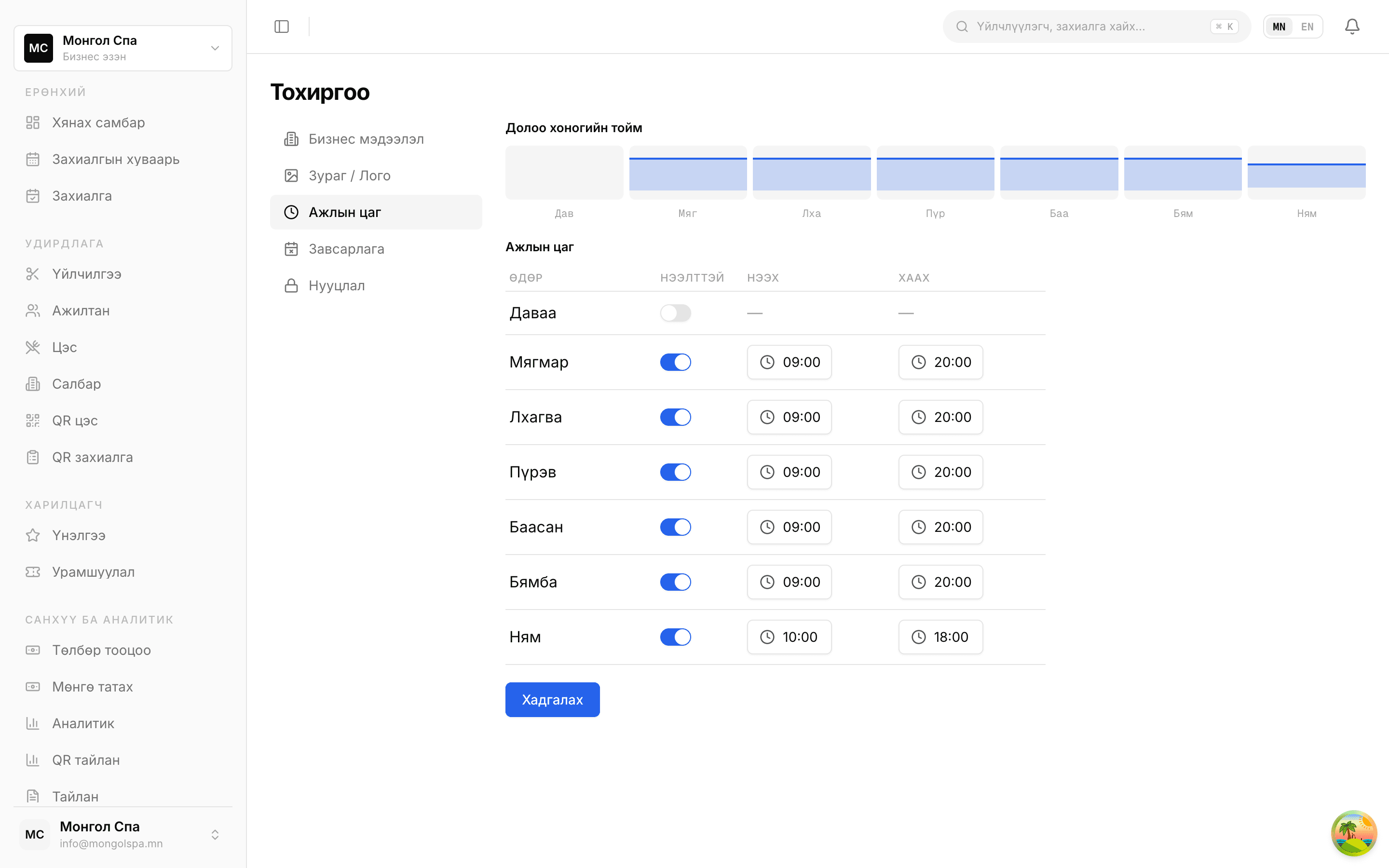Go to Нууцлал settings tab
The width and height of the screenshot is (1389, 868).
click(x=376, y=286)
